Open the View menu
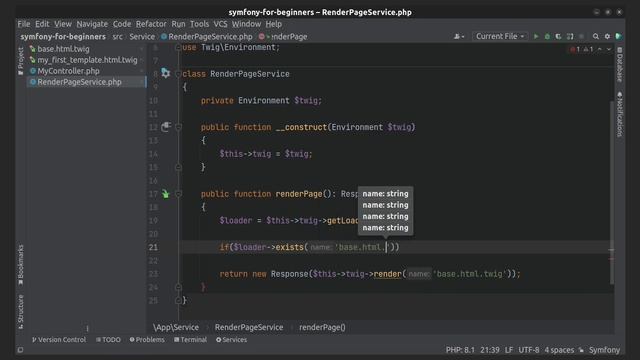Image resolution: width=640 pixels, height=360 pixels. (63, 24)
